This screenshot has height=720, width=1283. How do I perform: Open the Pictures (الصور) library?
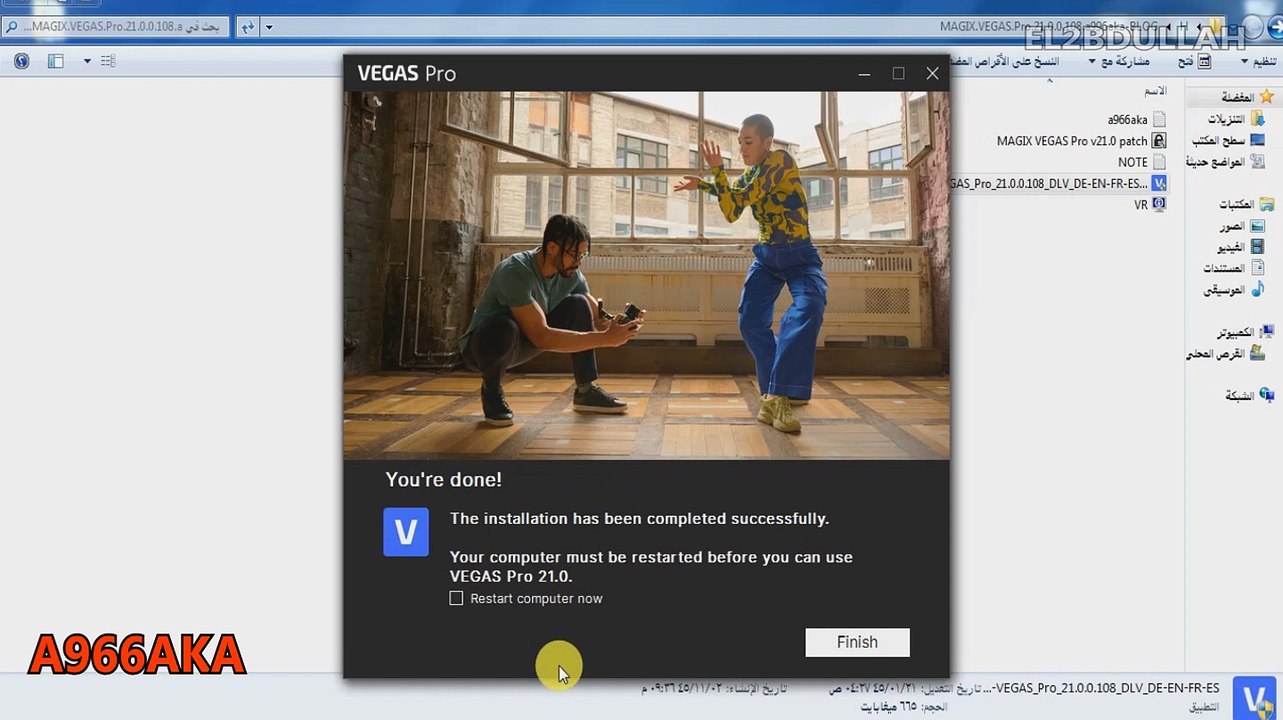click(x=1241, y=226)
